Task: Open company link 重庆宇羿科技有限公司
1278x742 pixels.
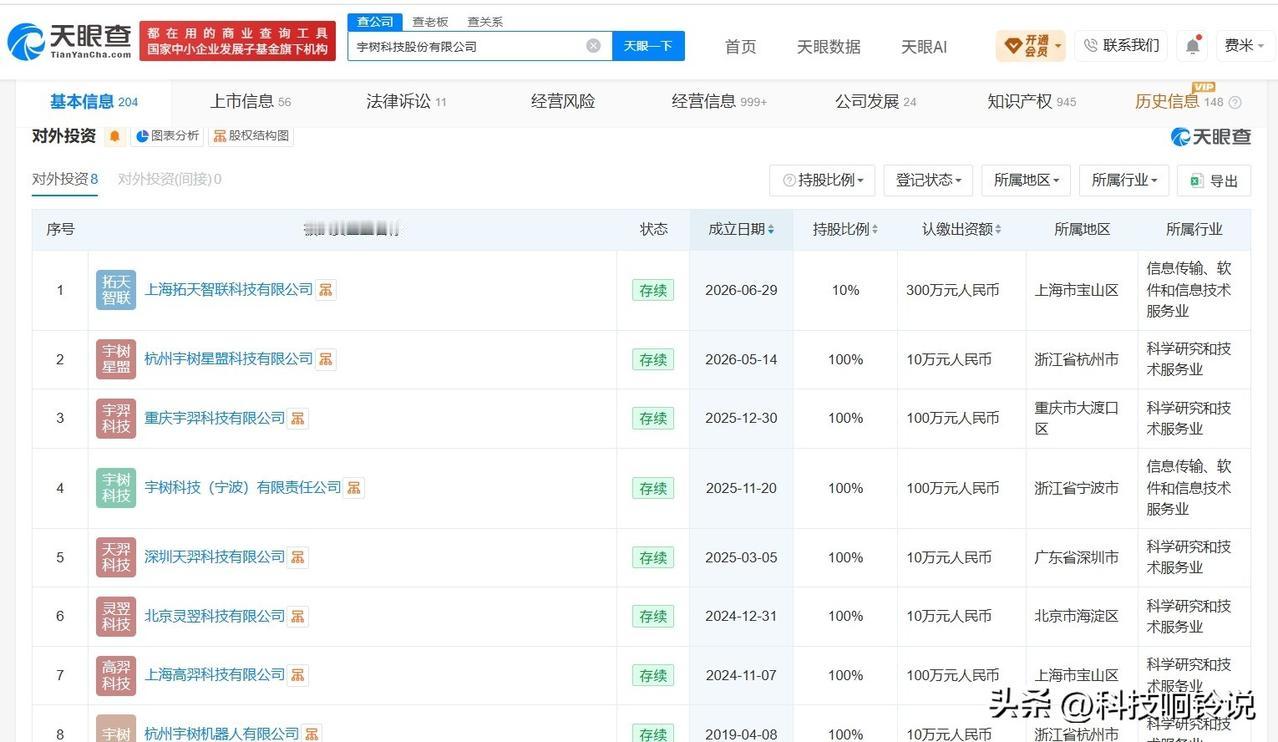Action: [214, 418]
